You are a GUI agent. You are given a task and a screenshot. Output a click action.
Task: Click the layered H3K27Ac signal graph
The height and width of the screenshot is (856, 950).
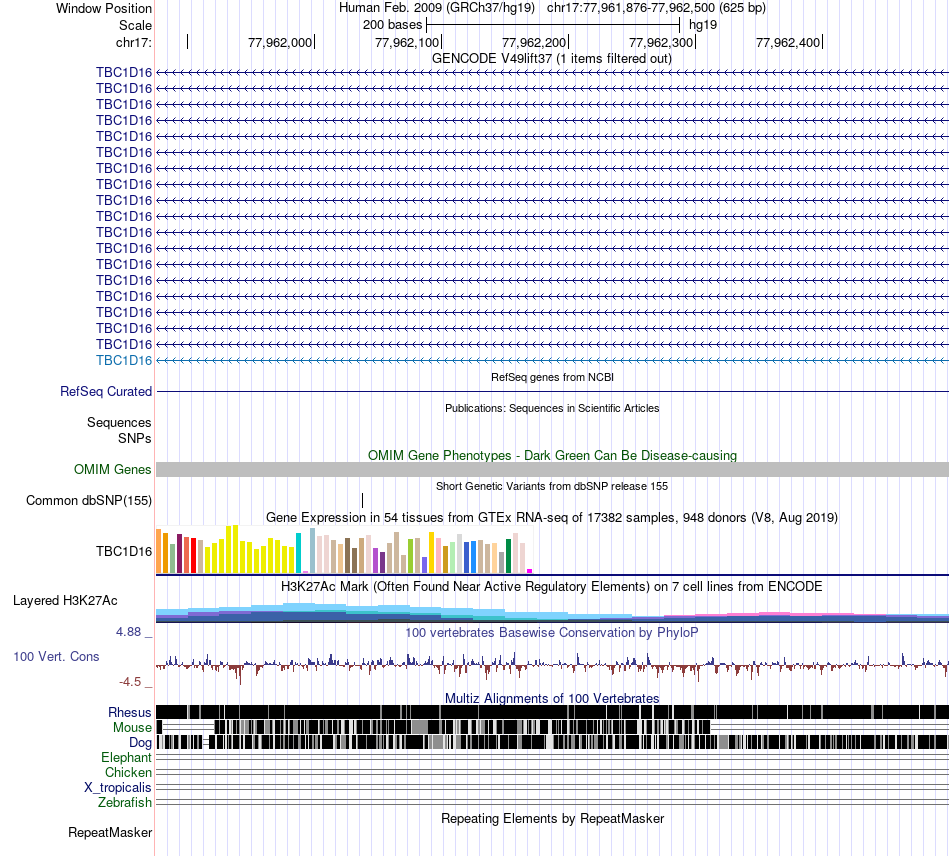pos(553,612)
